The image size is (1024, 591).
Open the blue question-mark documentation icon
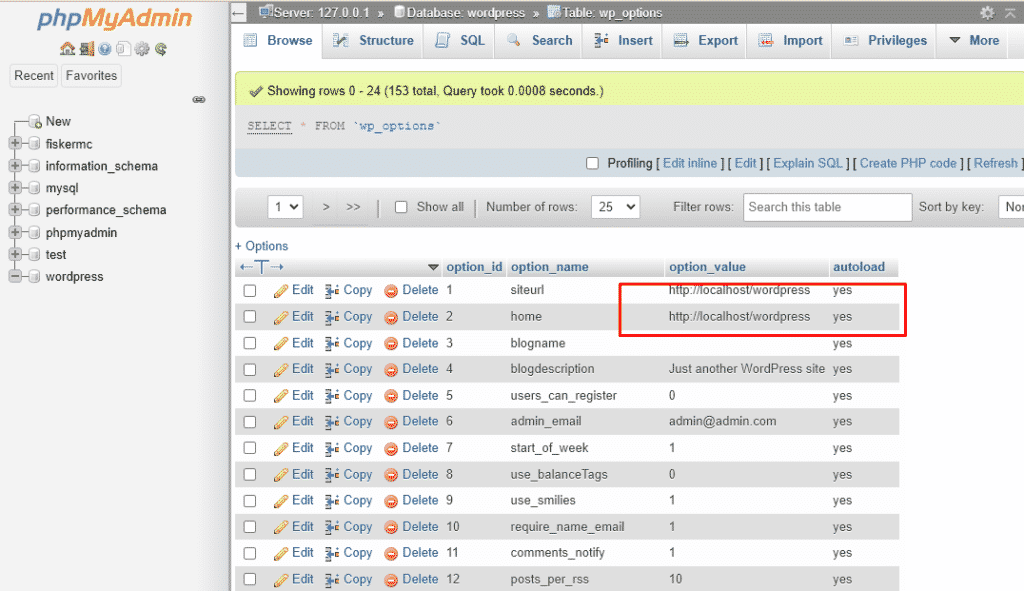(x=104, y=49)
